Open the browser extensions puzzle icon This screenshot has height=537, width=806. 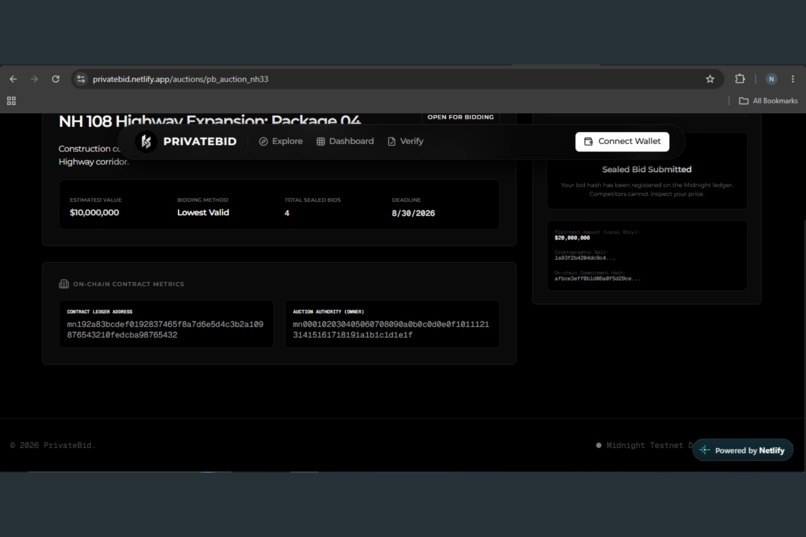click(740, 79)
